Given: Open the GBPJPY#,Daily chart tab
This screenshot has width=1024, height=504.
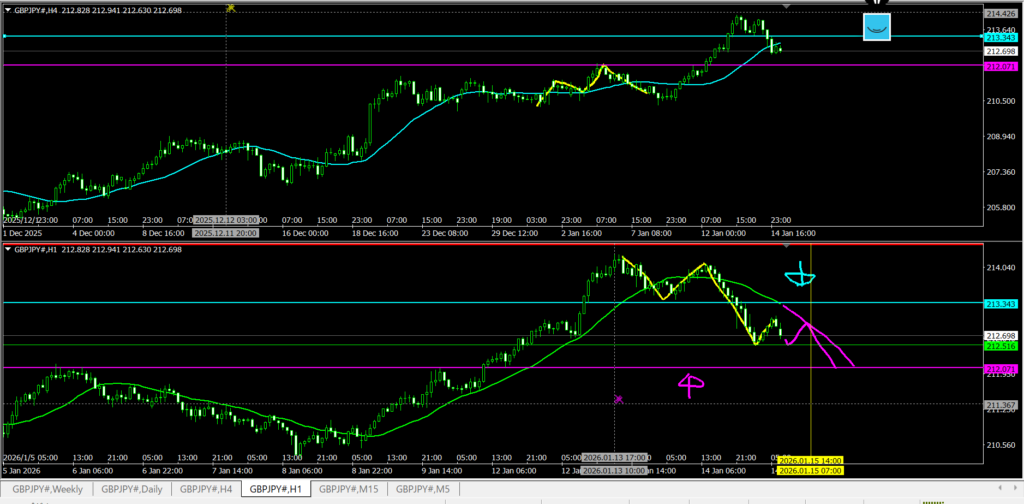Looking at the screenshot, I should pos(134,489).
